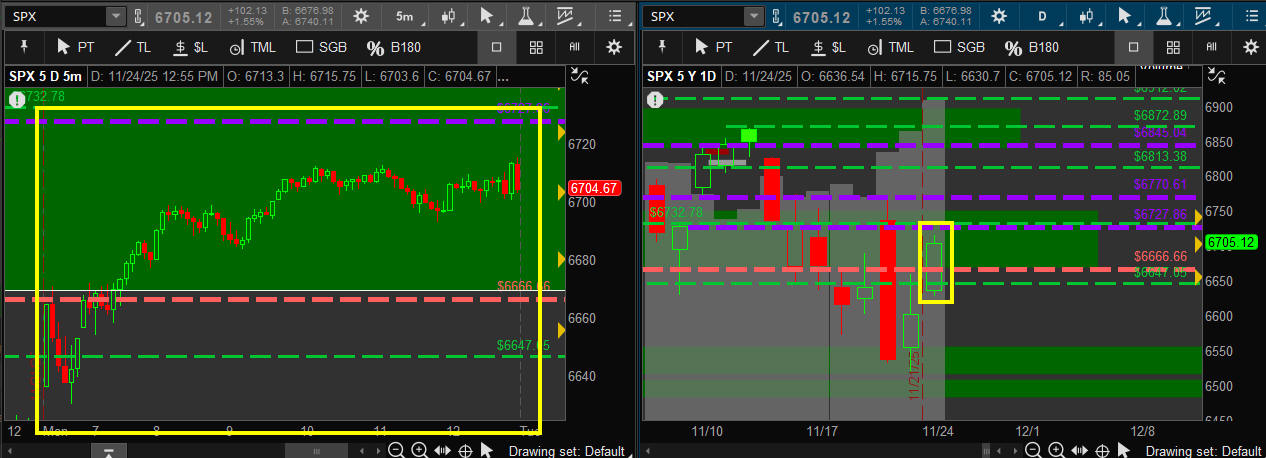Select the TML time level tool in left chart
The image size is (1266, 458).
[252, 47]
